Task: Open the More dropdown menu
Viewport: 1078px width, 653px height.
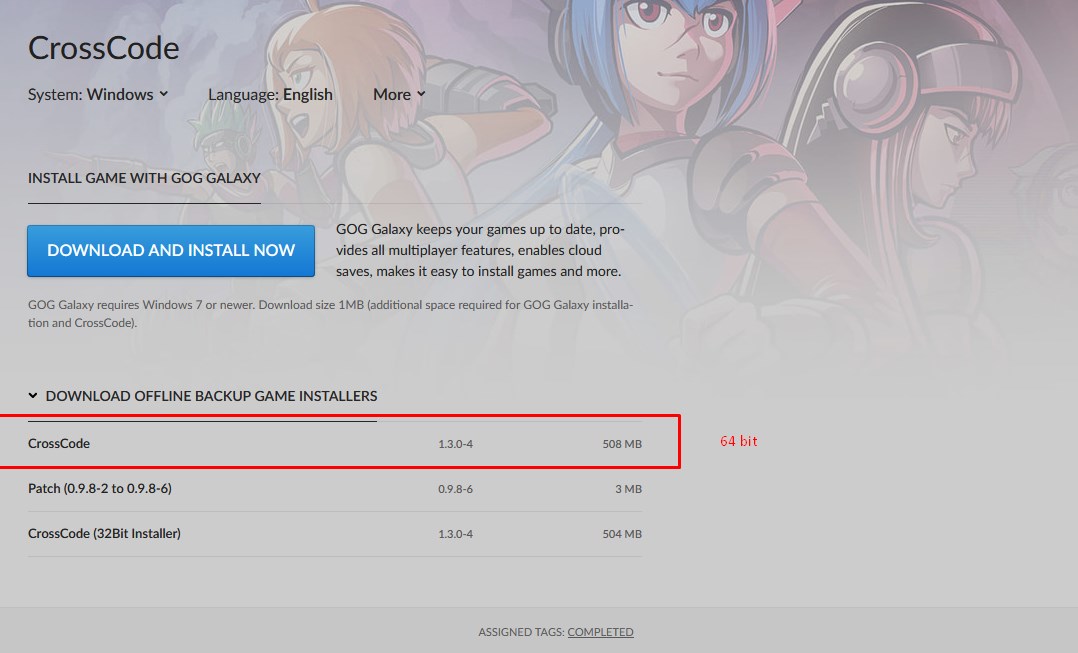Action: click(x=399, y=94)
